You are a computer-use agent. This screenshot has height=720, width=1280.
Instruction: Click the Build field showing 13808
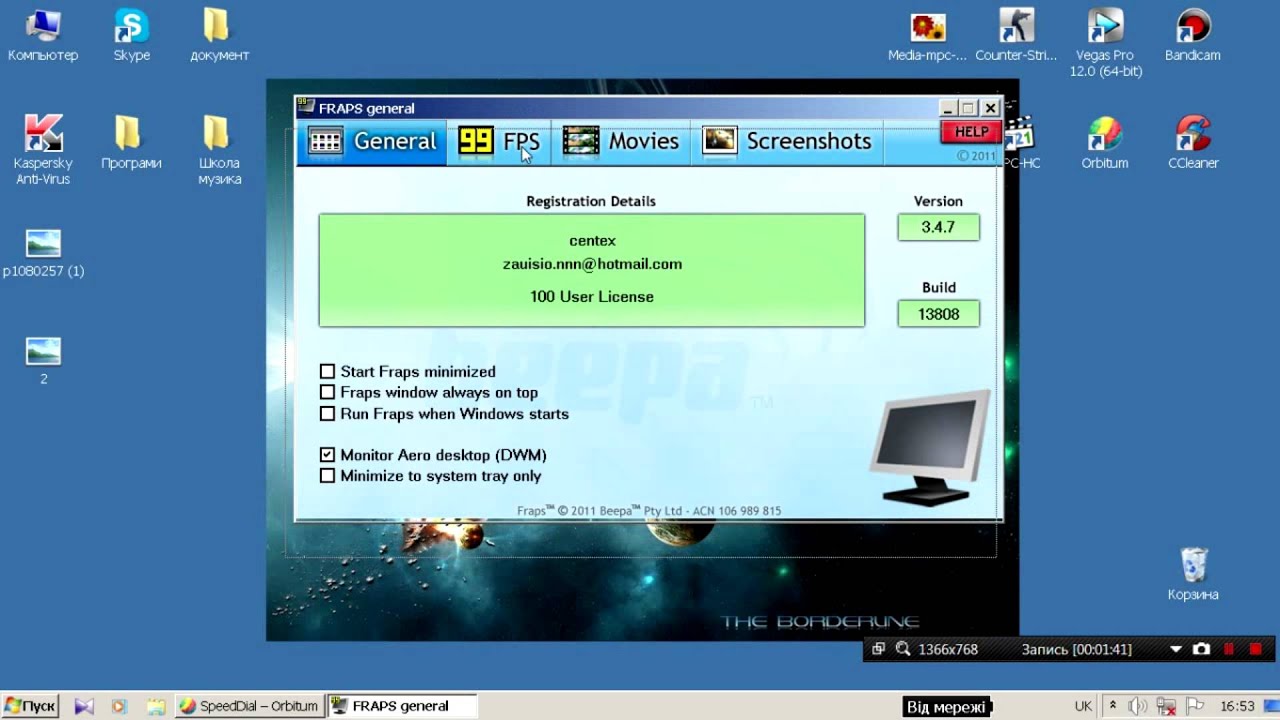(938, 314)
